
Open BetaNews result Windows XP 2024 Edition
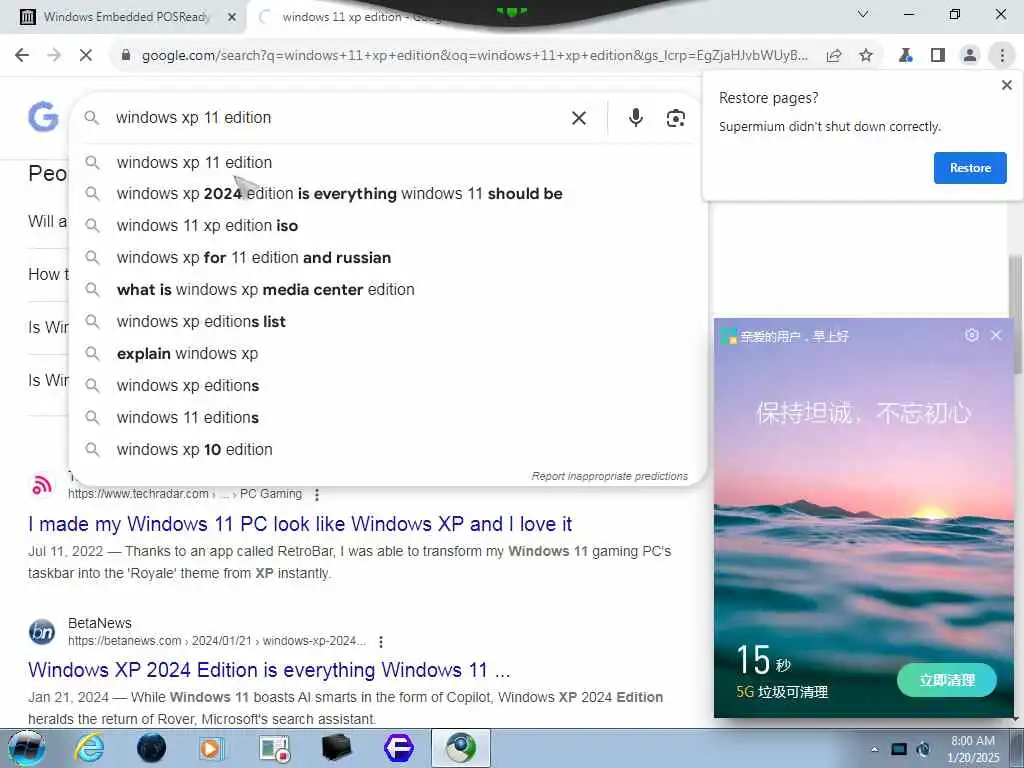coord(269,670)
